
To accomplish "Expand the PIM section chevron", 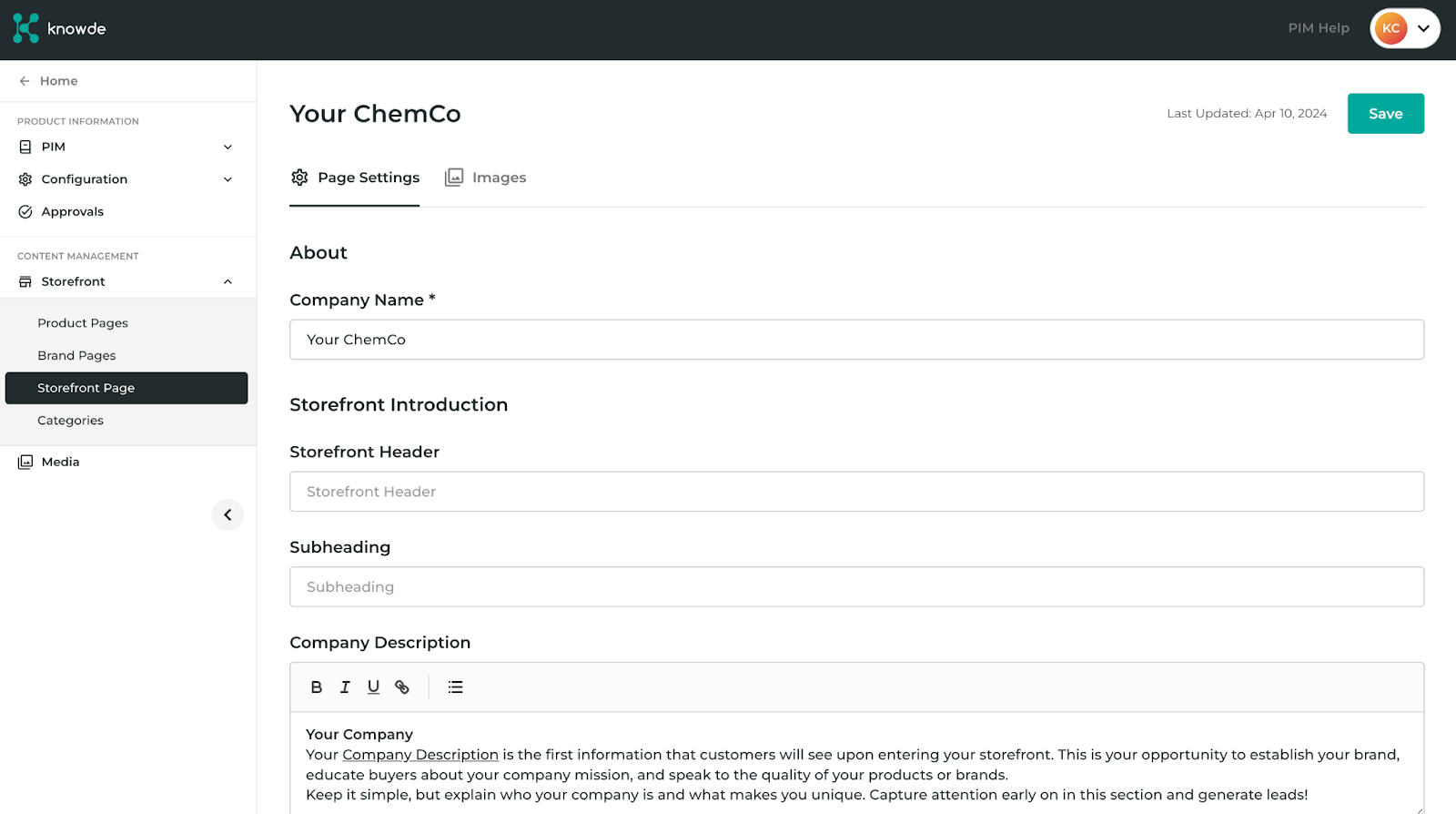I will tap(228, 147).
